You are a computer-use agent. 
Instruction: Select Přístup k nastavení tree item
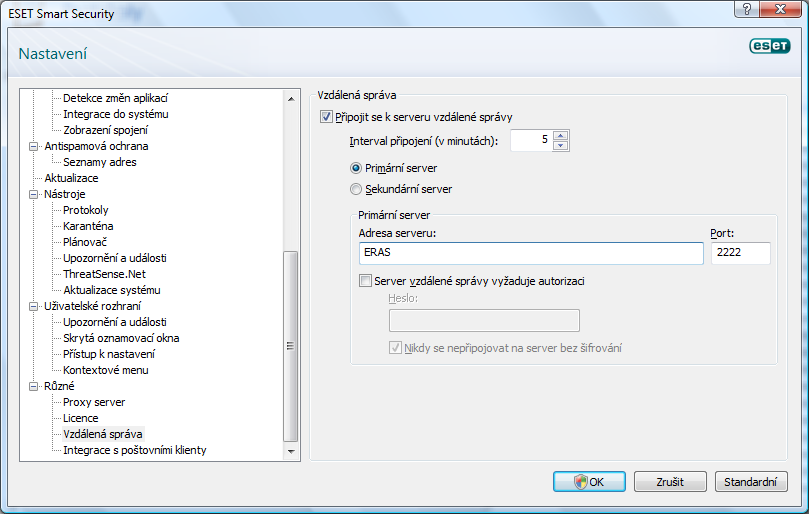(109, 354)
